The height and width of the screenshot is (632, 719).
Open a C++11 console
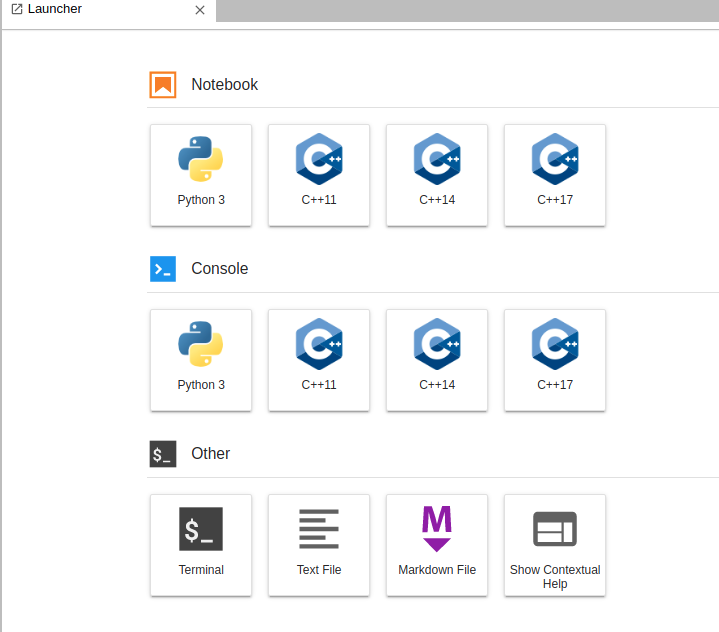[x=319, y=360]
